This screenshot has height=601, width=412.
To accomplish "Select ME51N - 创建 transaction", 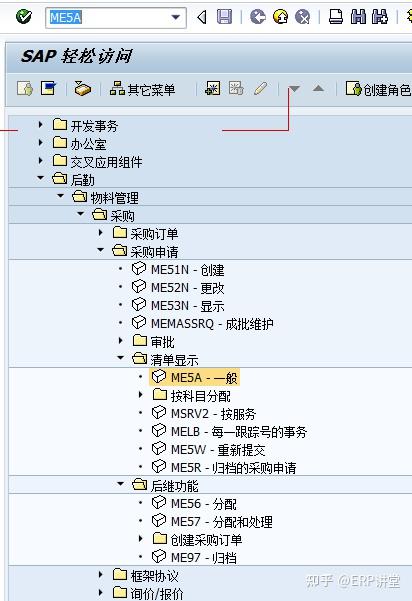I will pos(187,270).
